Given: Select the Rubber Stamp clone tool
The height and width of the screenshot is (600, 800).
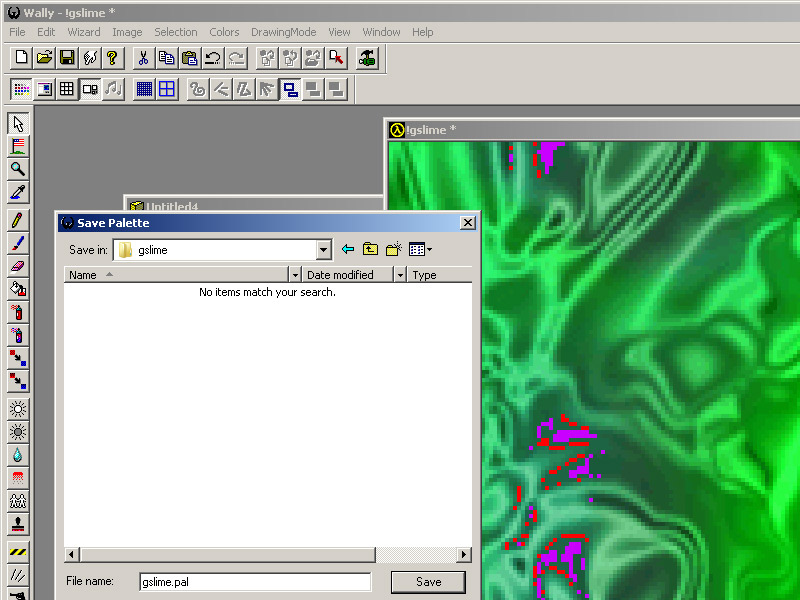Looking at the screenshot, I should point(18,524).
